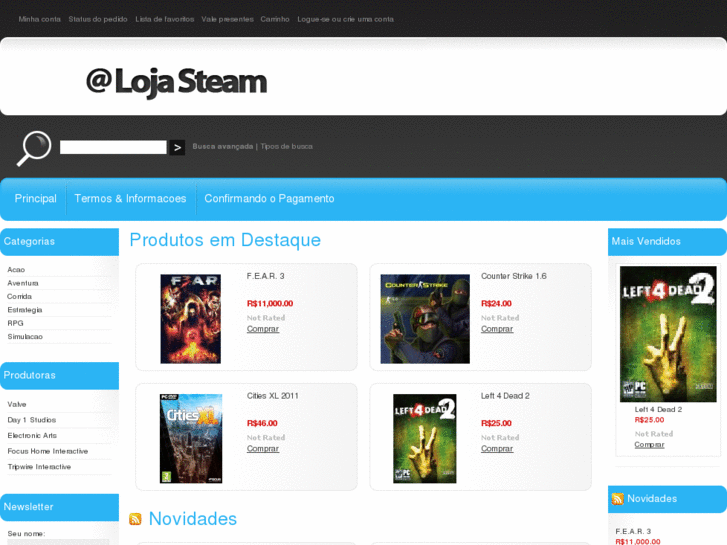Viewport: 727px width, 545px height.
Task: Open Left 4 Dead 2 title in featured products
Action: 505,396
